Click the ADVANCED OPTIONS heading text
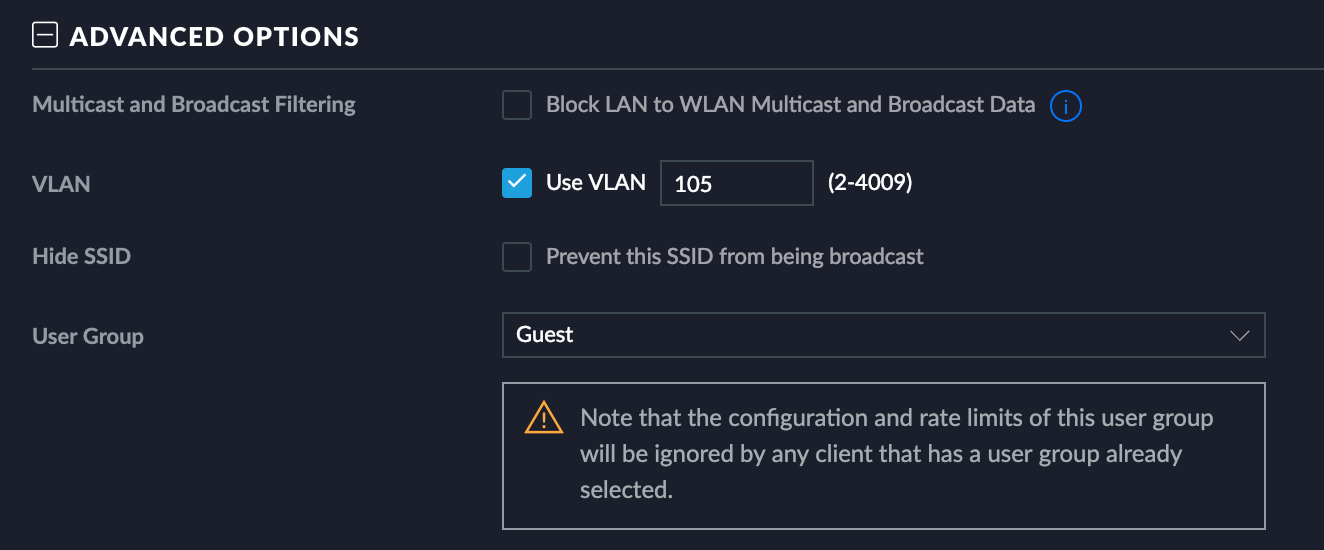 (214, 37)
